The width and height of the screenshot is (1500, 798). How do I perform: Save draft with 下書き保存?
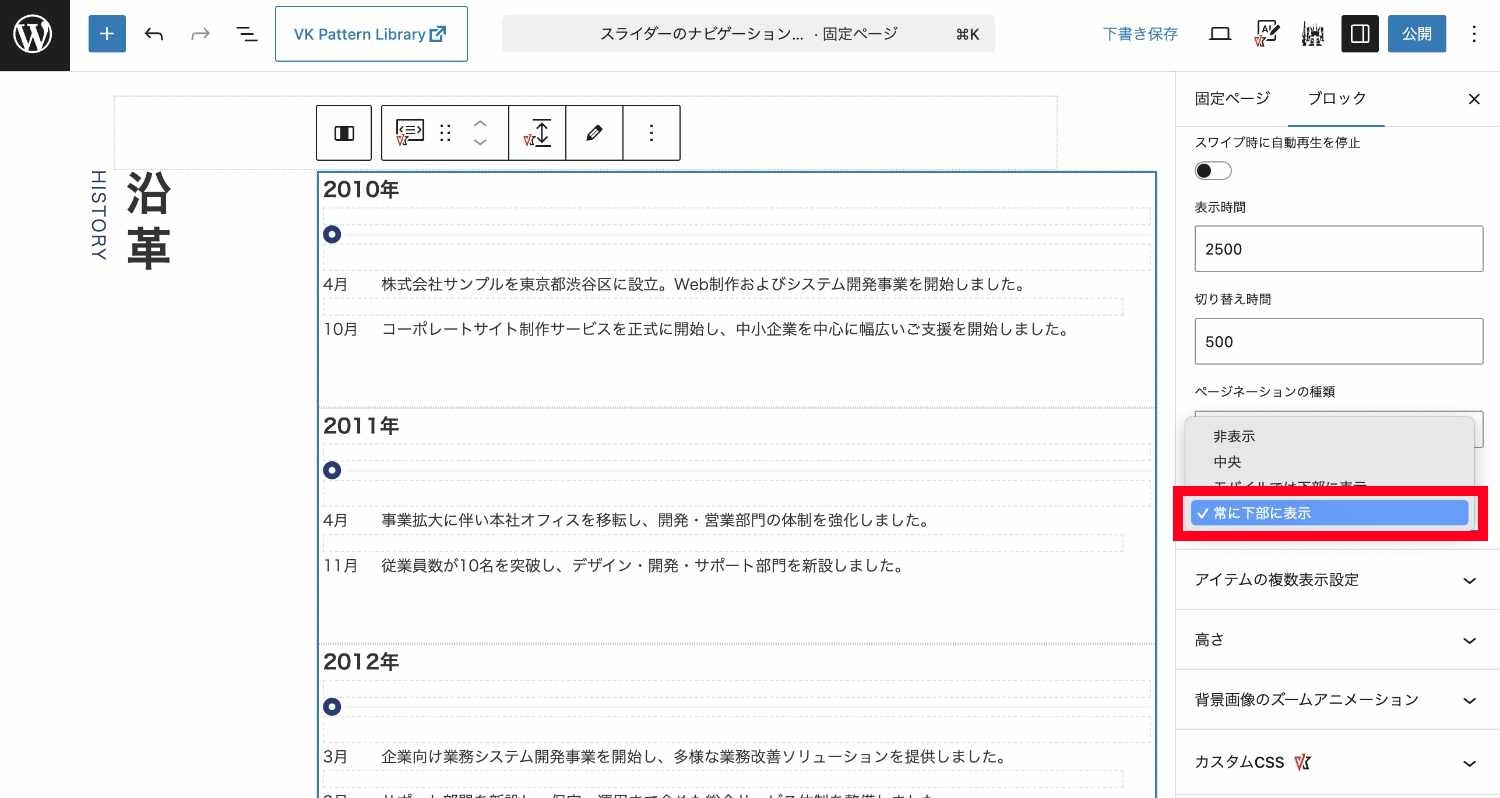pos(1140,34)
